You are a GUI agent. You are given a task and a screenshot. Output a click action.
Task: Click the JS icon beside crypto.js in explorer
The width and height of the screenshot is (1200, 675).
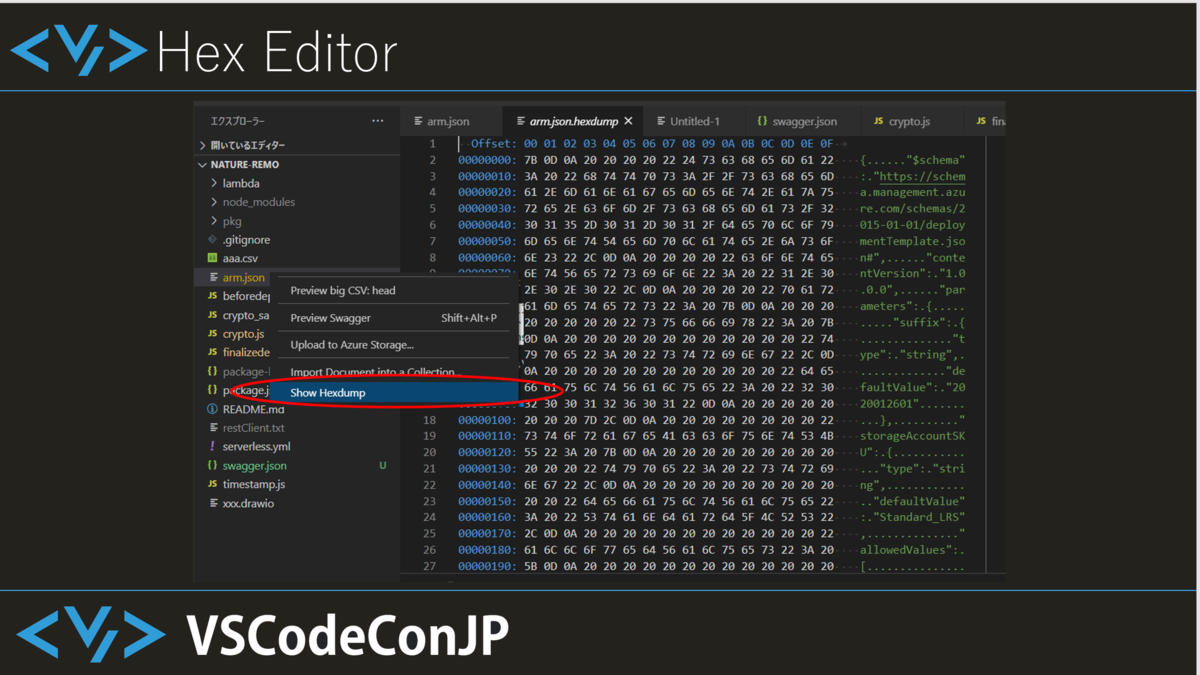[x=212, y=334]
